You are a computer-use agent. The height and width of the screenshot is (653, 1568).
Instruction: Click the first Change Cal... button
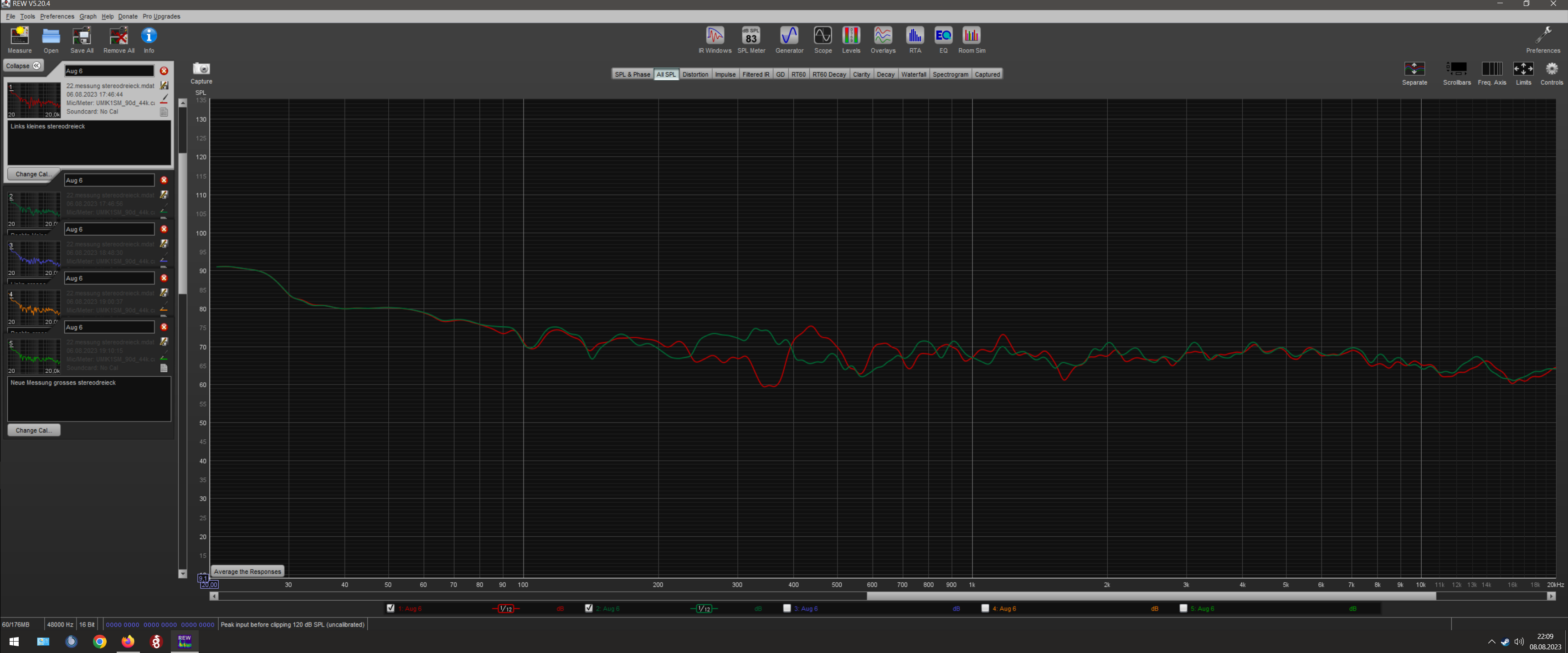click(x=33, y=174)
